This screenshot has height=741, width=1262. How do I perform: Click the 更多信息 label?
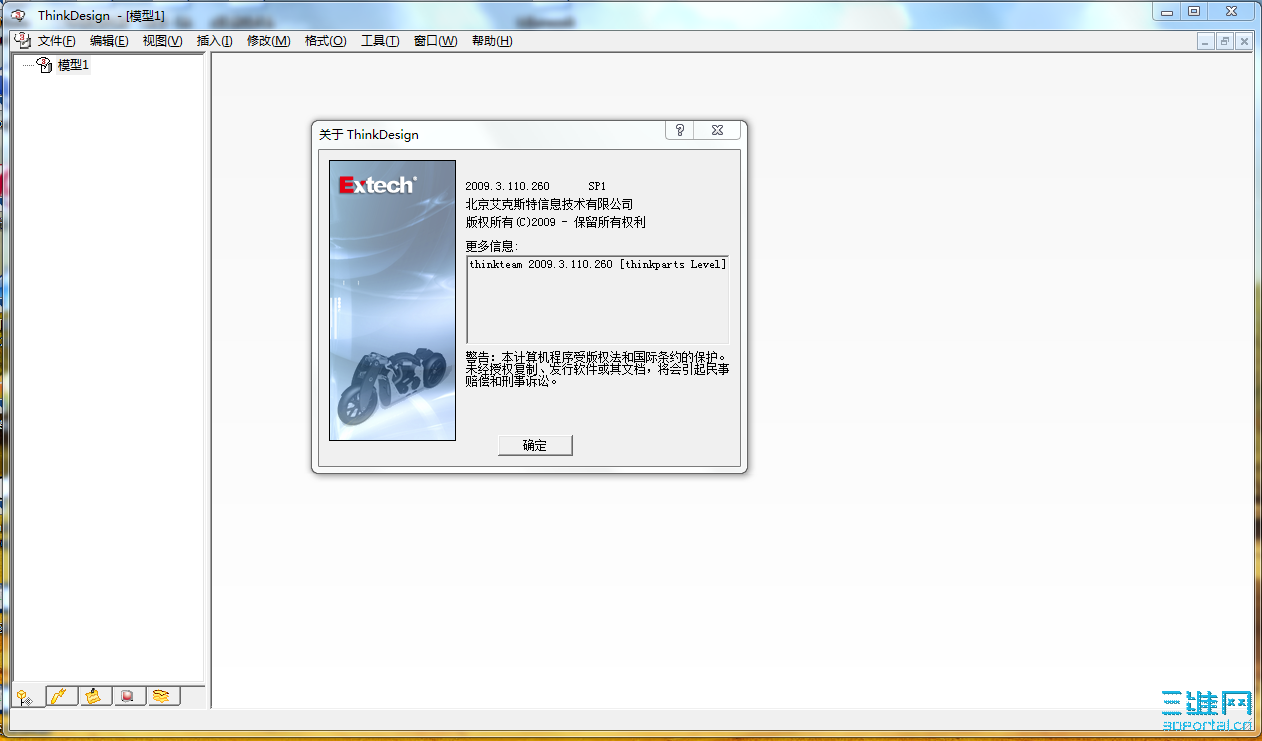(x=492, y=246)
